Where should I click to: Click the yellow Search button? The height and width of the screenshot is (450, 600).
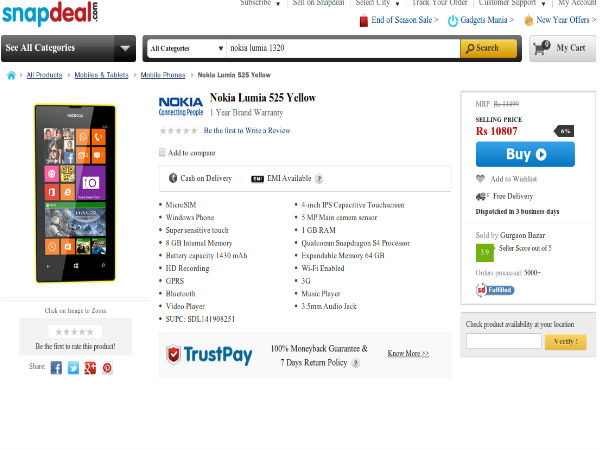pyautogui.click(x=488, y=49)
